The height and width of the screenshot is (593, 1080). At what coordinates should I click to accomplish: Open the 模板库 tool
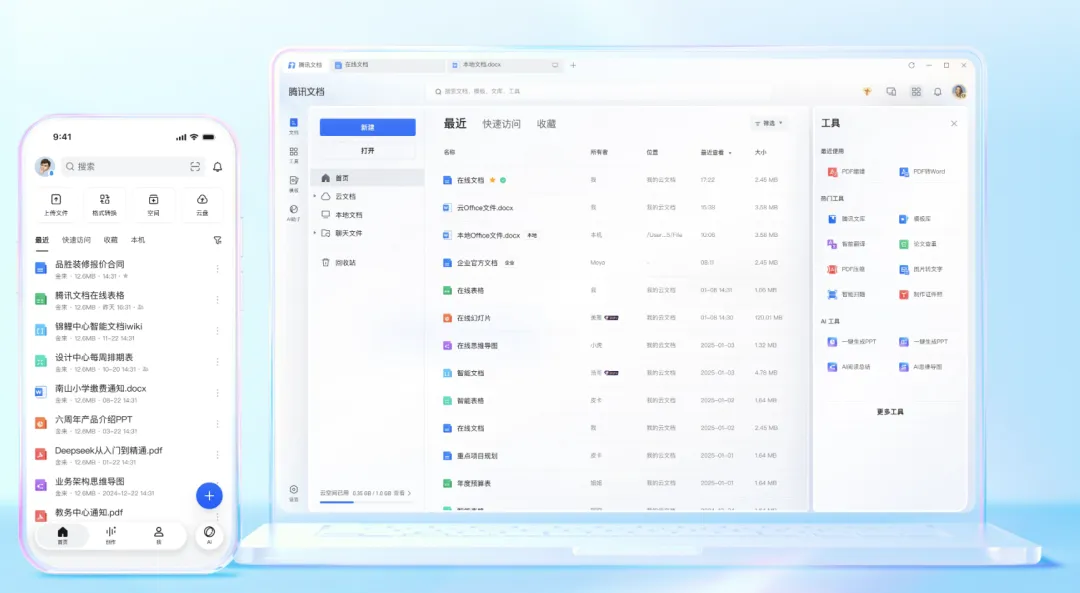915,219
